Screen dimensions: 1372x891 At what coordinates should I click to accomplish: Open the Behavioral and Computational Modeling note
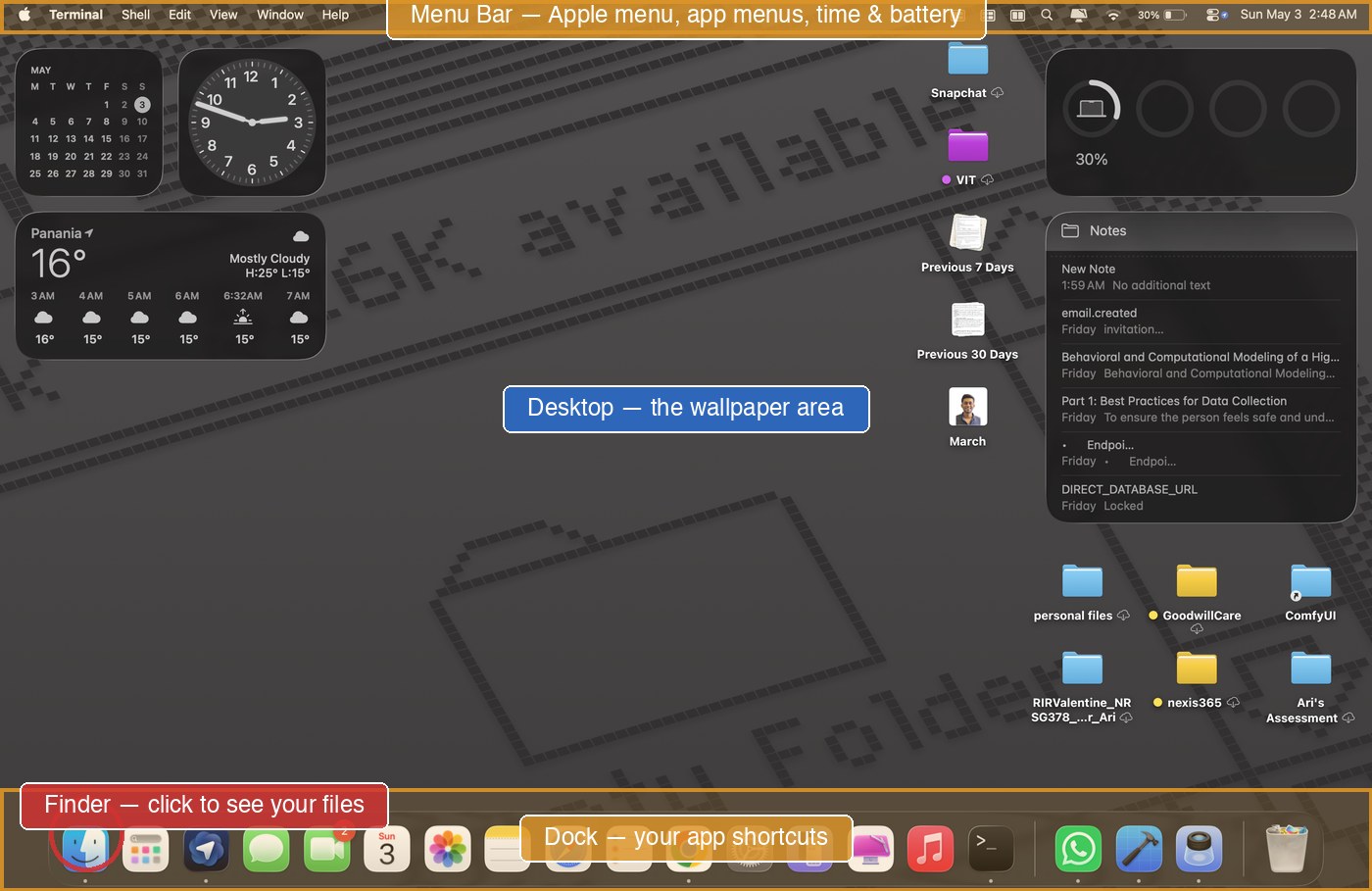click(1200, 365)
